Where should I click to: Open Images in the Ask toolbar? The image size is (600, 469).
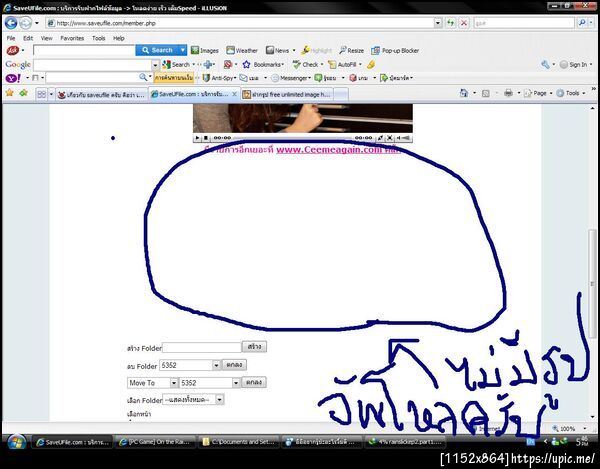pos(205,50)
